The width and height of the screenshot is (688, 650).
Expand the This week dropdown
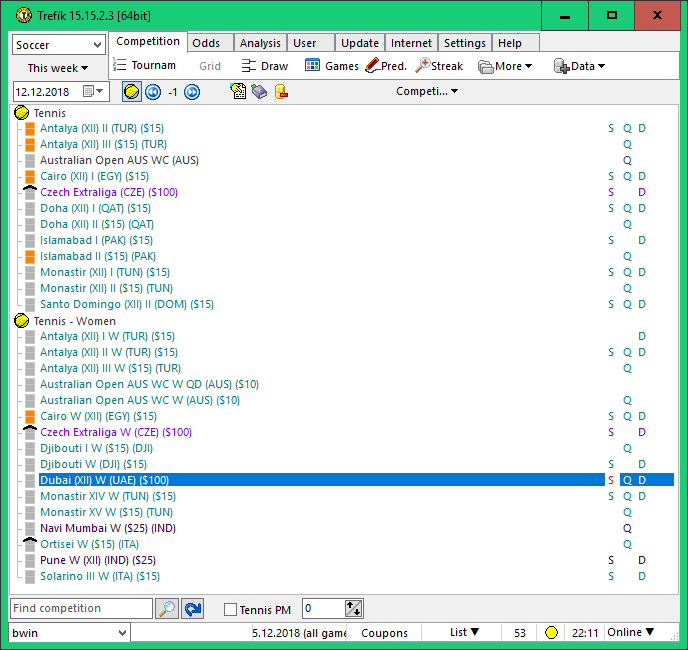58,68
